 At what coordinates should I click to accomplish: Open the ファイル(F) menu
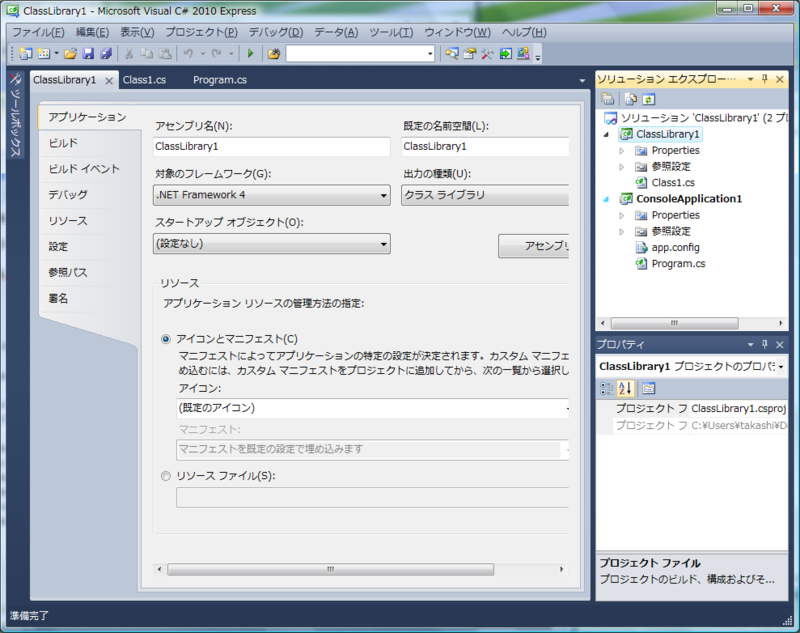pos(38,33)
